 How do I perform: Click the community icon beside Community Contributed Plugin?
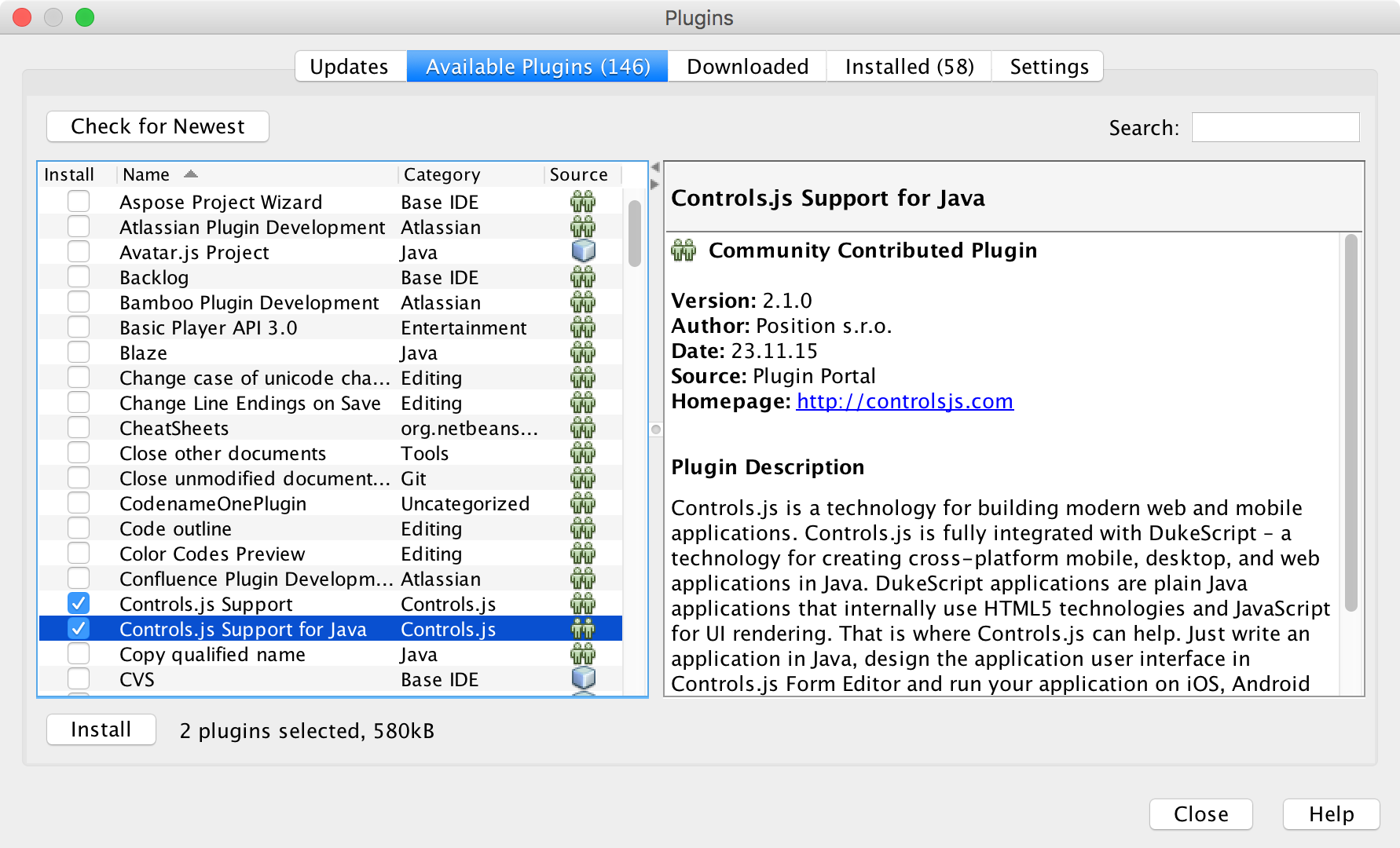point(684,250)
